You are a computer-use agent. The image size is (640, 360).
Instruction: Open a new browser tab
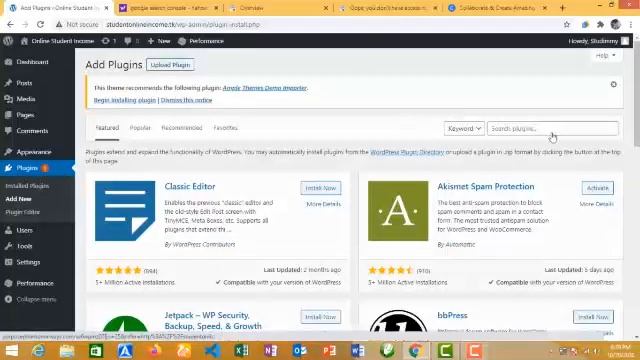pyautogui.click(x=562, y=8)
